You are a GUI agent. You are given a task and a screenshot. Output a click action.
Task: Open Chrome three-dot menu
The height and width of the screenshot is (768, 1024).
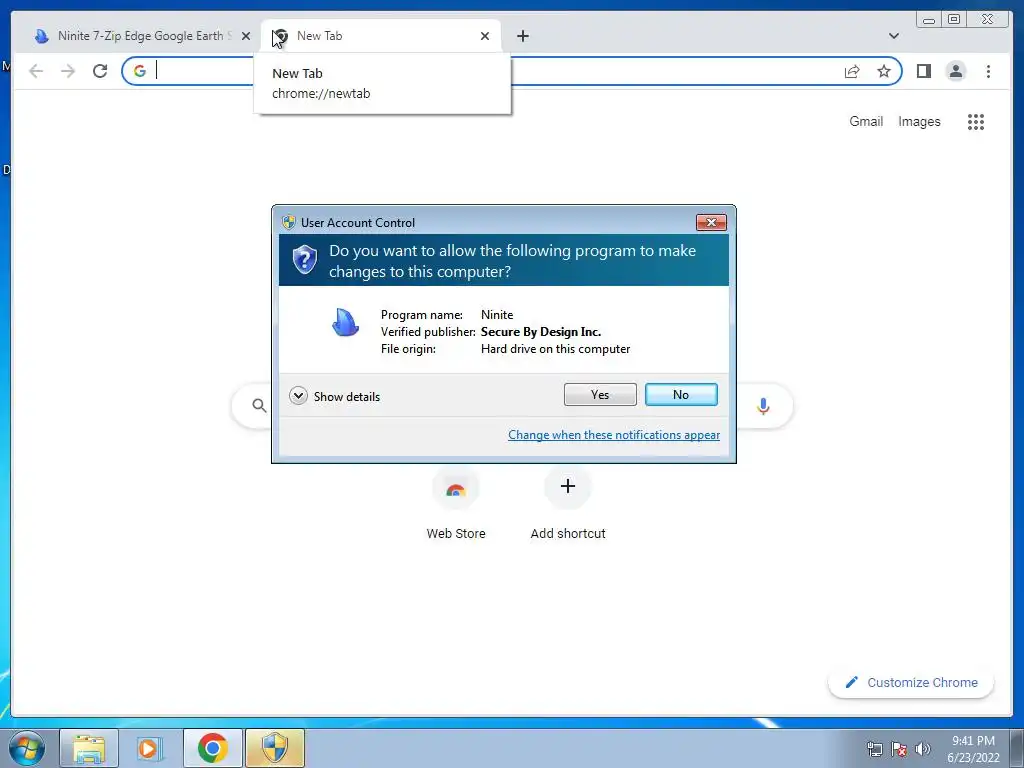click(x=988, y=71)
